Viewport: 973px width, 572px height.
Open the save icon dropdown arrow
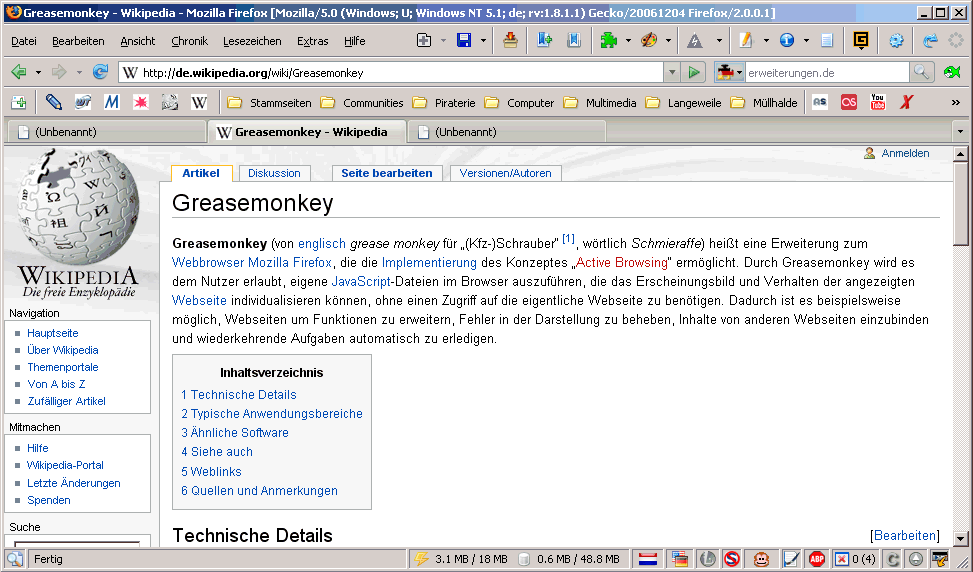point(483,41)
